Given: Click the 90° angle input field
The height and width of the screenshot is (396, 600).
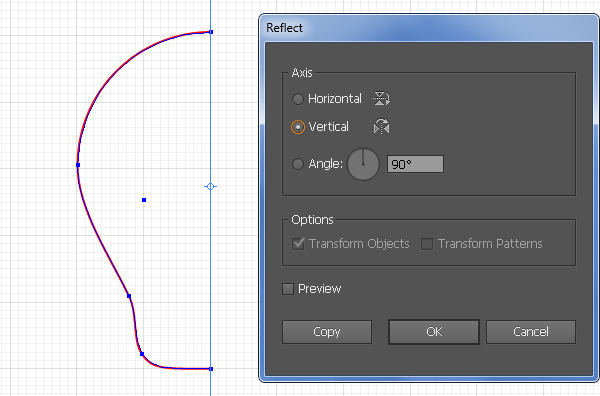Looking at the screenshot, I should pos(415,164).
